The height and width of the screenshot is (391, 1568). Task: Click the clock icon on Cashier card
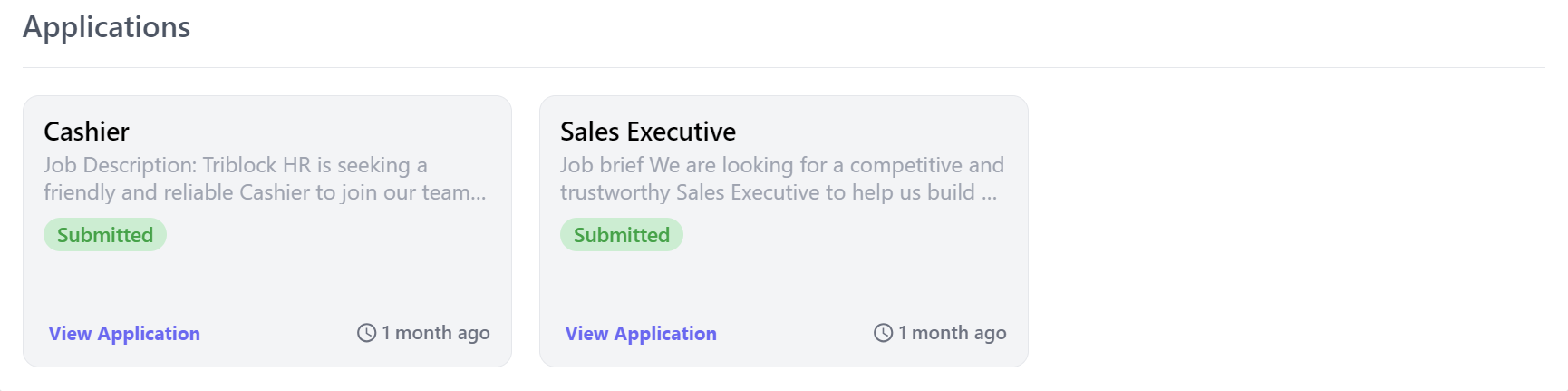(366, 333)
